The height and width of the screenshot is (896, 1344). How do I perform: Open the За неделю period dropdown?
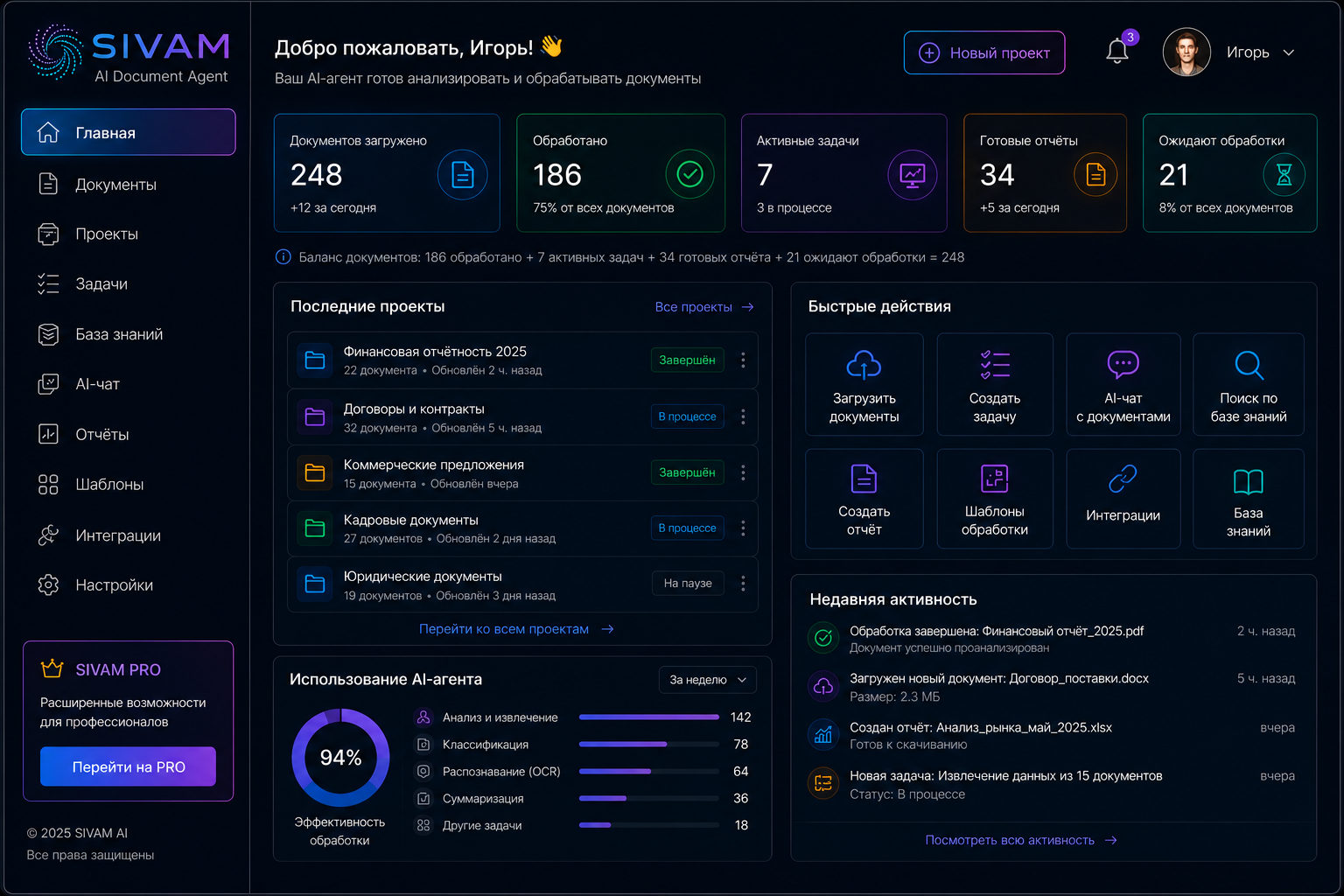pyautogui.click(x=707, y=680)
